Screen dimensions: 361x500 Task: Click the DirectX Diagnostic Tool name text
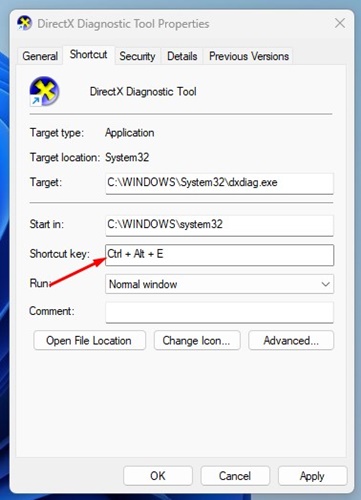[143, 91]
